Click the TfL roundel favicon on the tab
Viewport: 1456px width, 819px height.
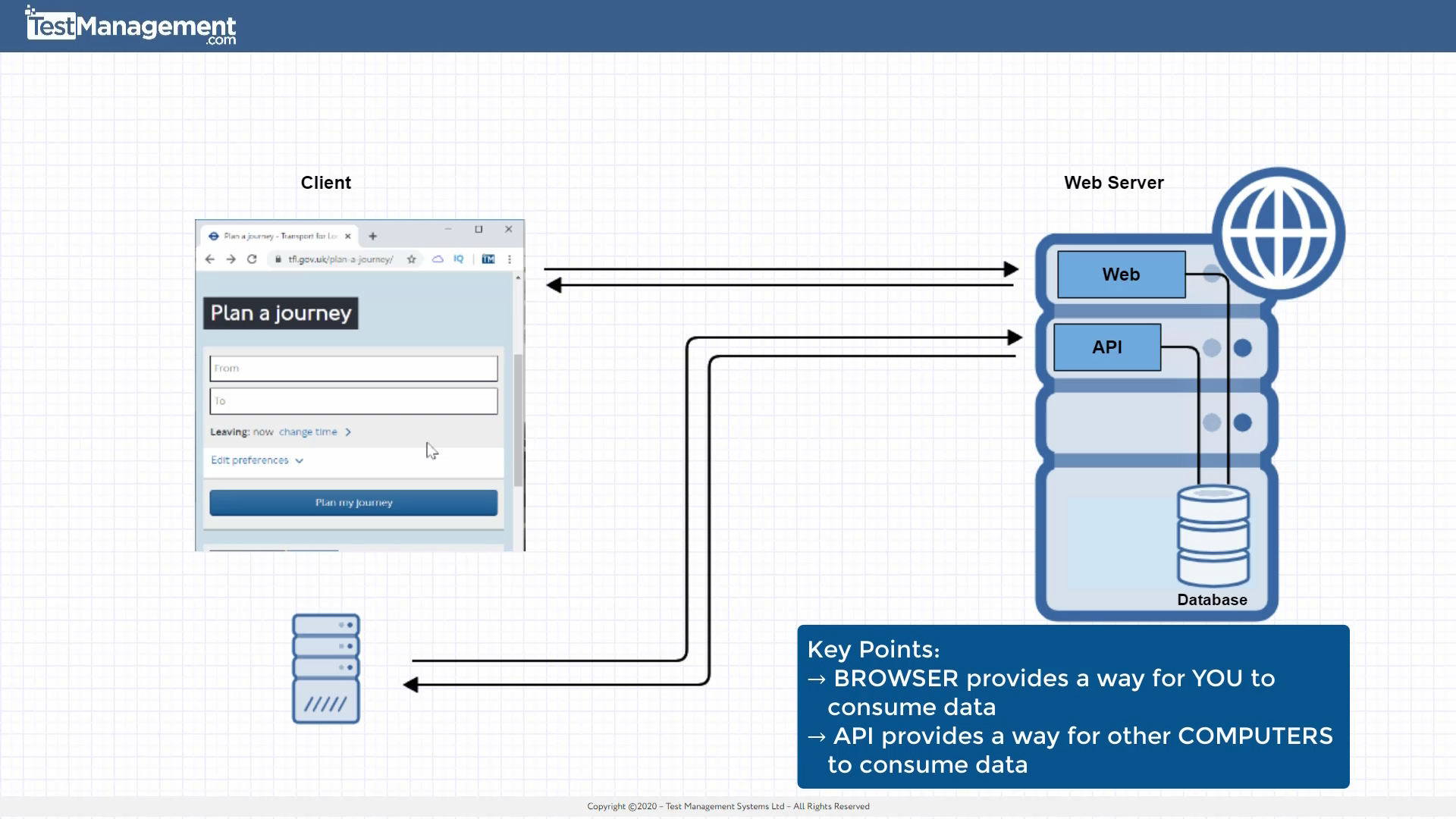point(213,236)
